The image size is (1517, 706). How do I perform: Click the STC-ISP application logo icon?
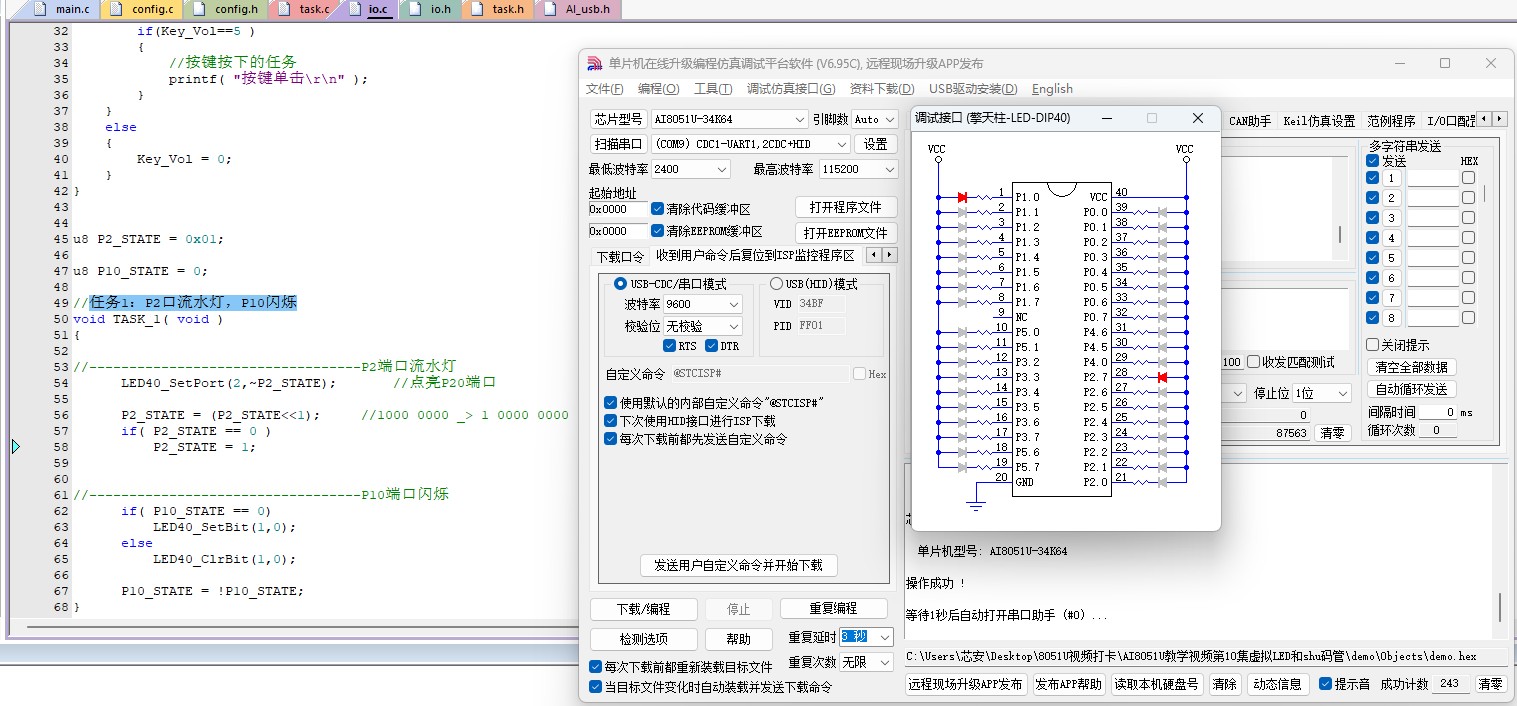coord(594,63)
